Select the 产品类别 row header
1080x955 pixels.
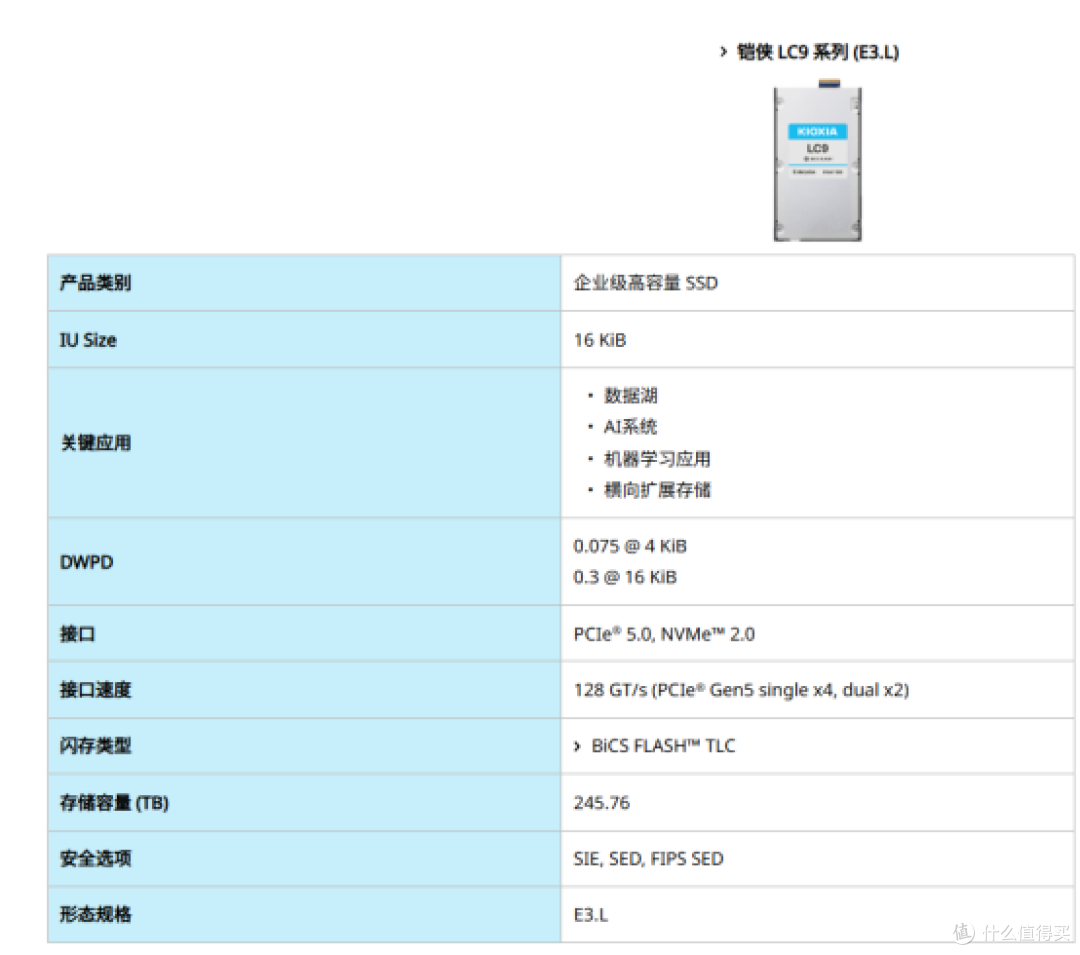tap(304, 283)
